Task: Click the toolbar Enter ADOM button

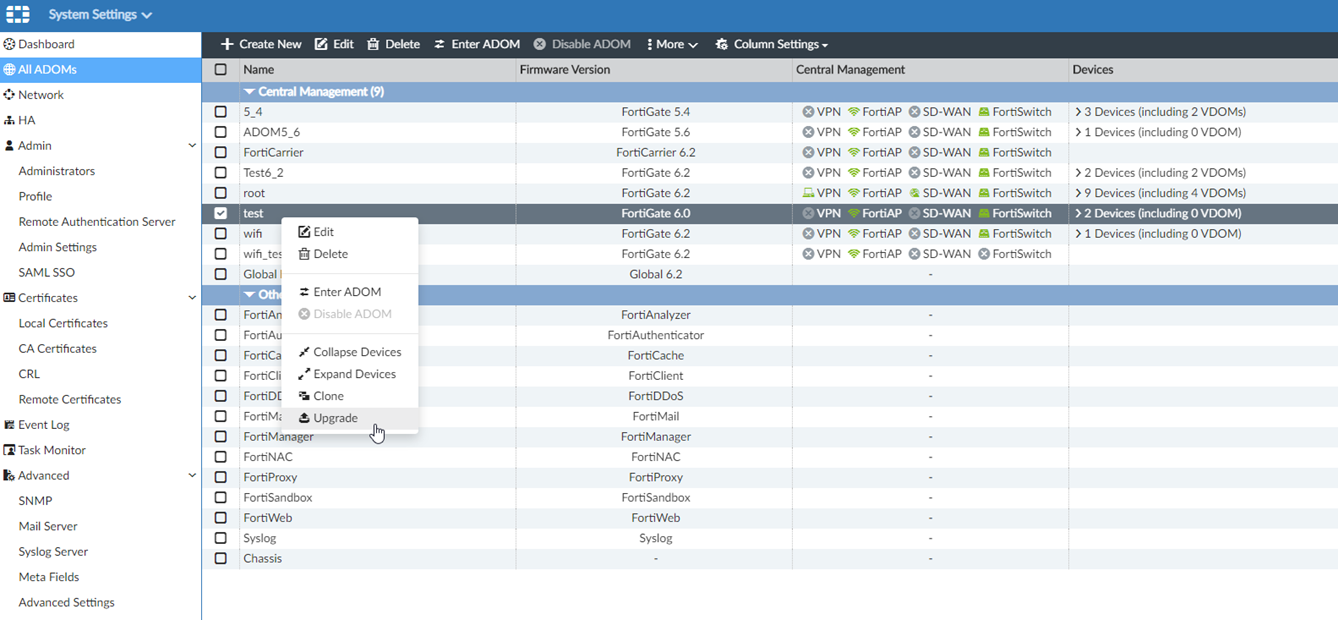Action: (477, 44)
